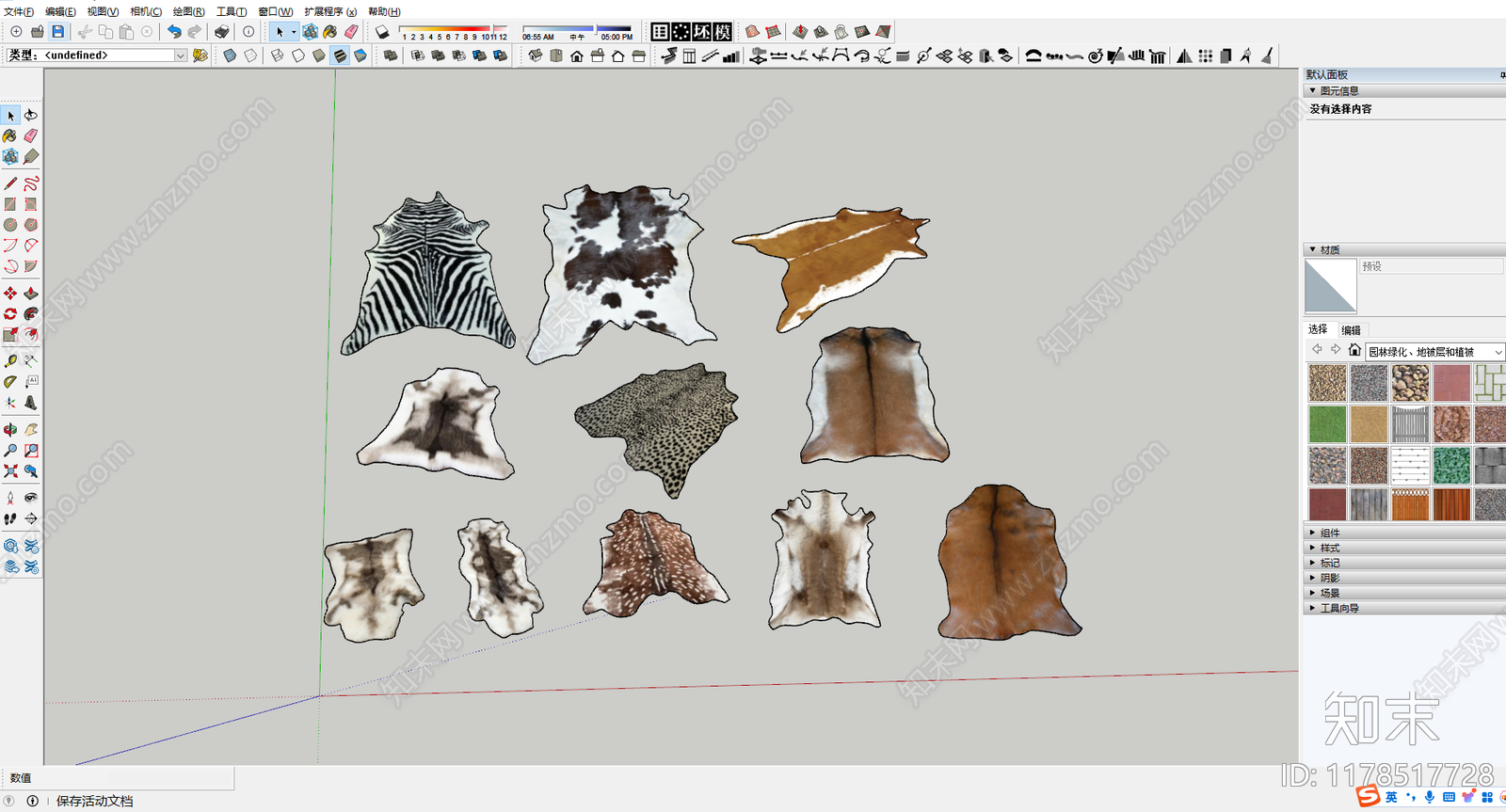The width and height of the screenshot is (1506, 812).
Task: Switch to the 选择 tab in materials
Action: pos(1318,329)
